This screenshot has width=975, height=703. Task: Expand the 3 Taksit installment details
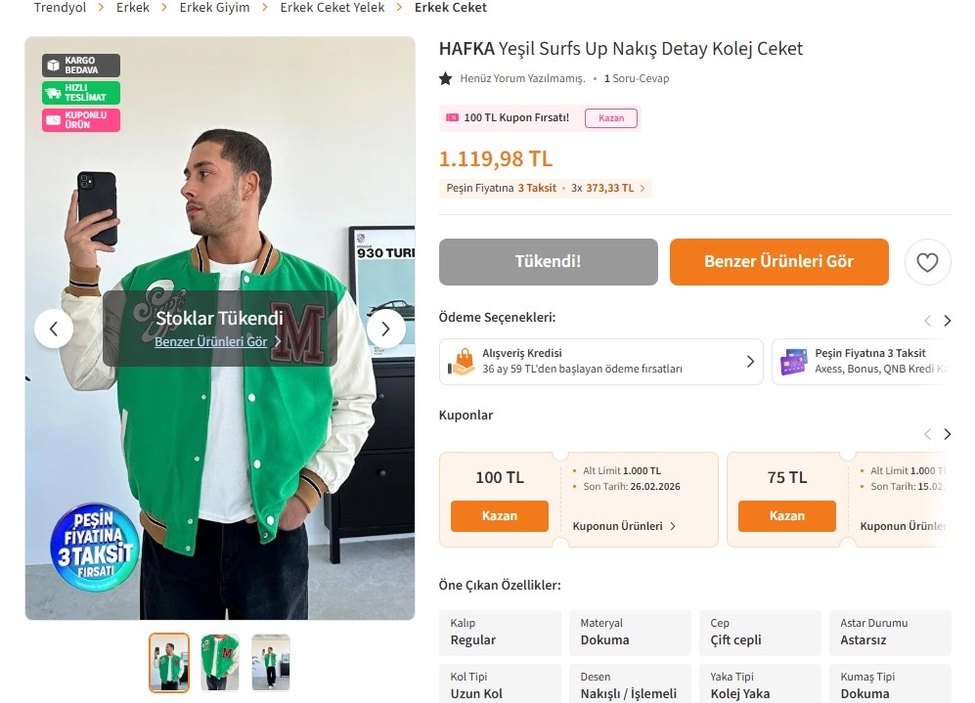[x=642, y=188]
